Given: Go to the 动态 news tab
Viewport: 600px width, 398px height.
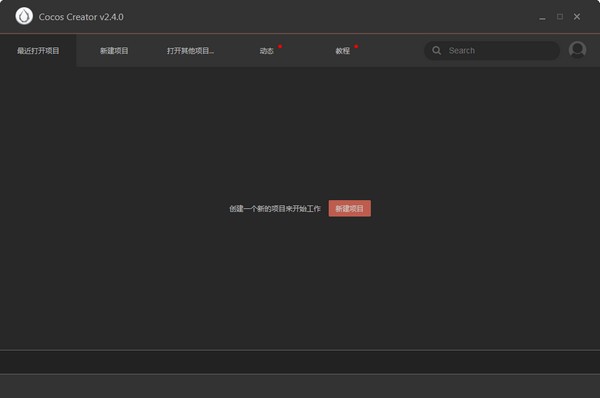Looking at the screenshot, I should 266,51.
